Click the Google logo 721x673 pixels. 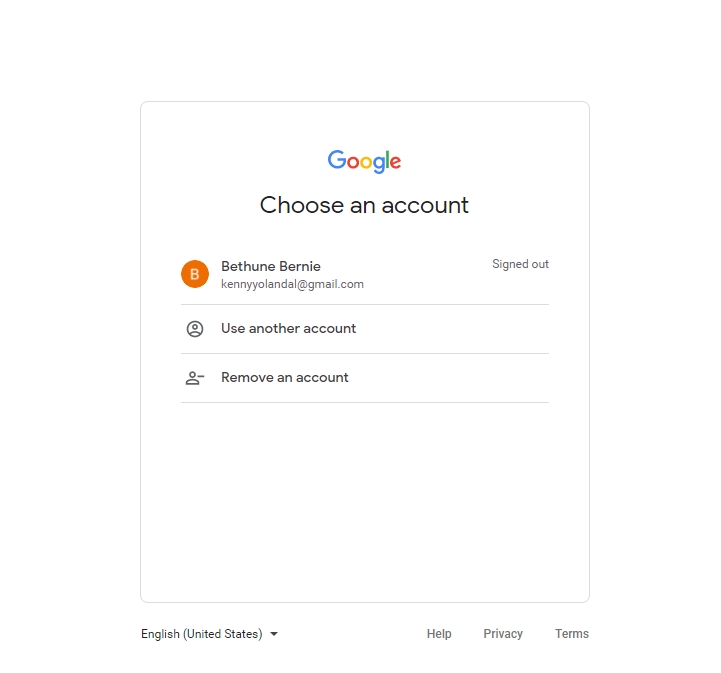pos(364,161)
